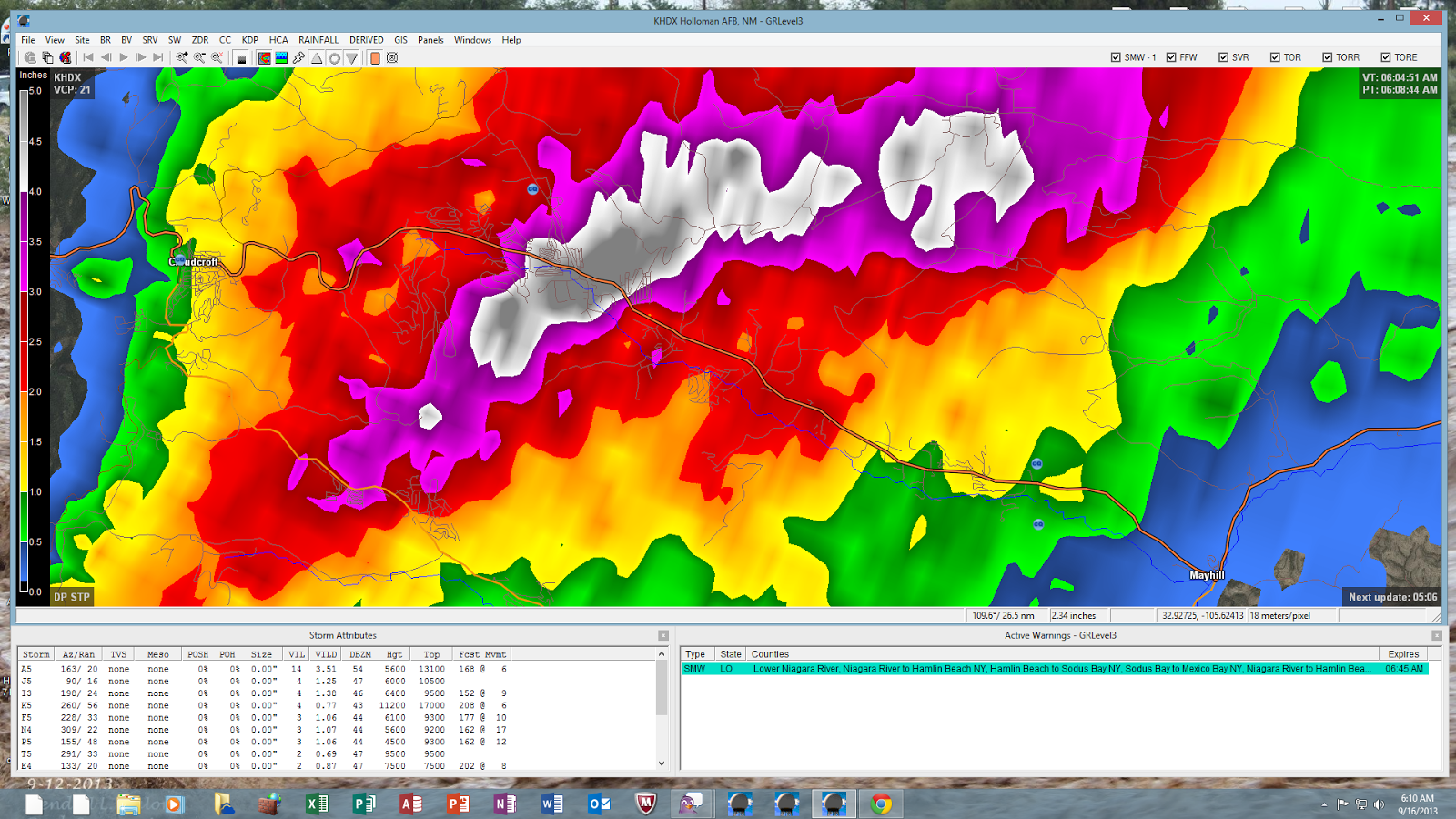Click the zoom reset magnifier icon
The image size is (1456, 819).
click(216, 57)
